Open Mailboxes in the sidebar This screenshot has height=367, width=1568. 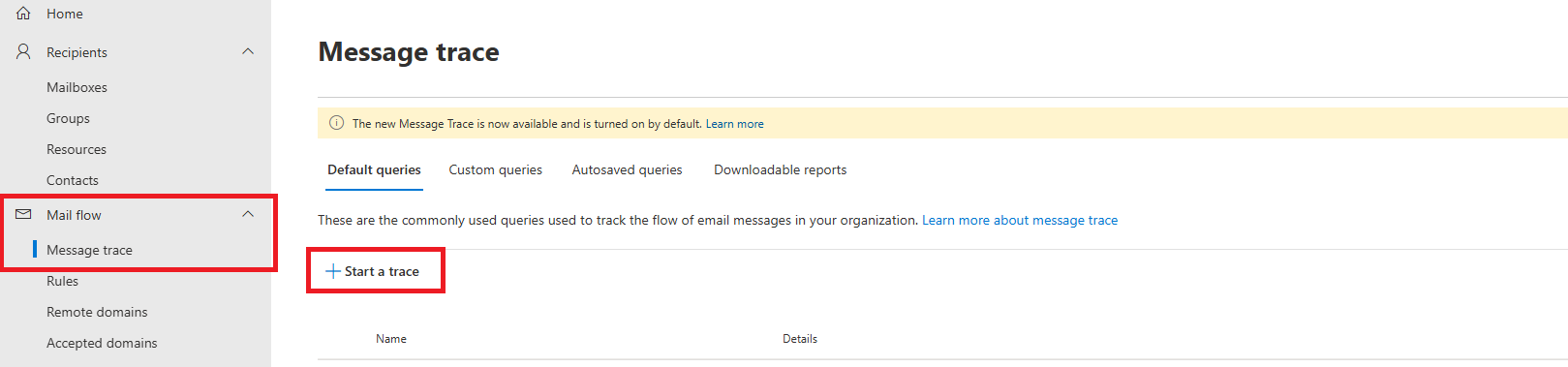pos(77,87)
